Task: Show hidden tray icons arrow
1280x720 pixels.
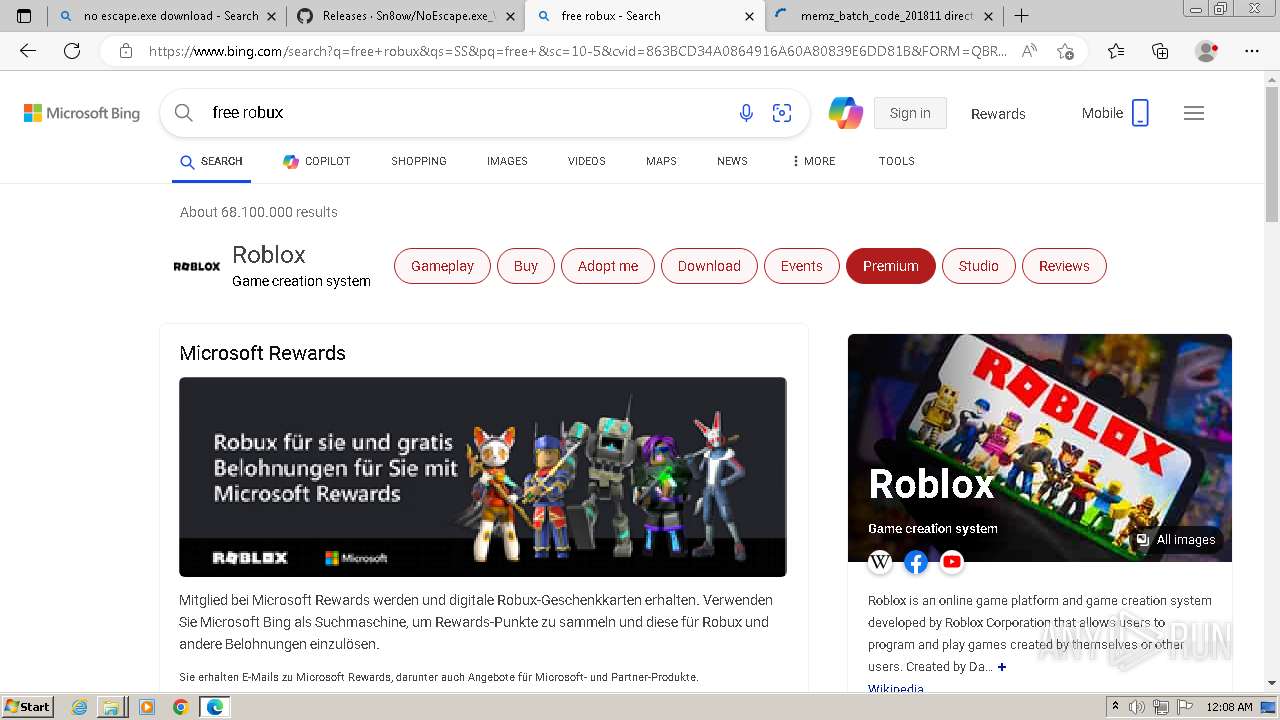Action: (x=1115, y=707)
